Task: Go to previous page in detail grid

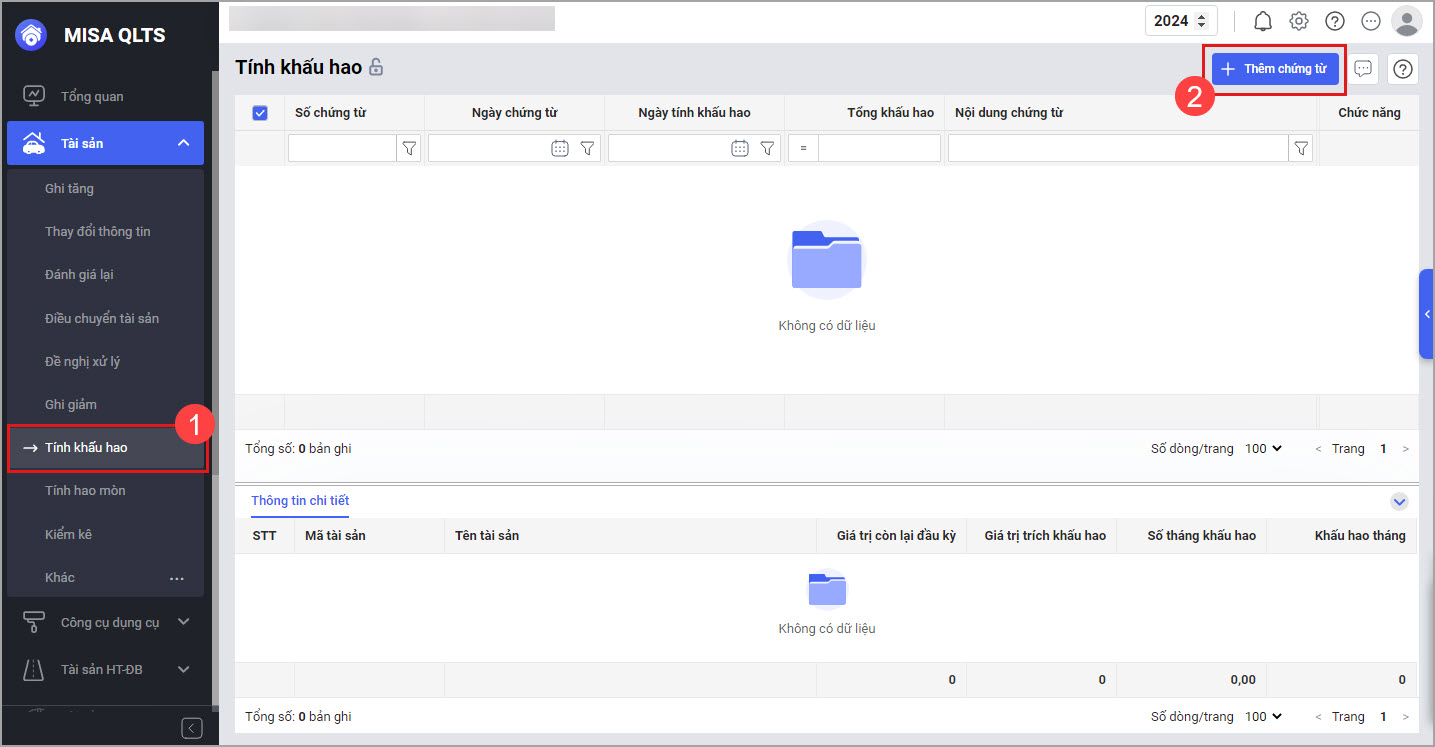Action: [1318, 717]
